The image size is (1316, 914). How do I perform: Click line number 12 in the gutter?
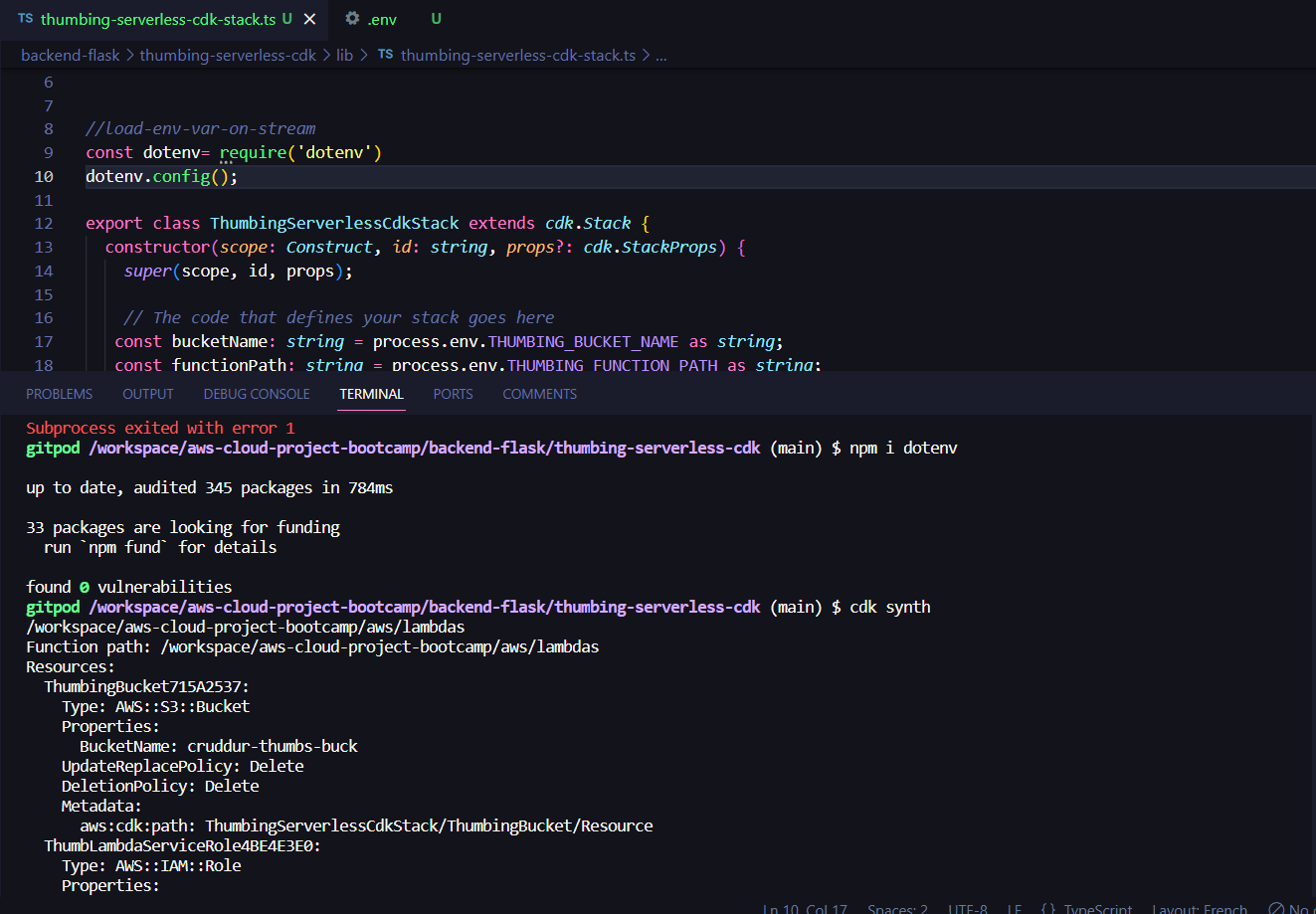pyautogui.click(x=44, y=224)
